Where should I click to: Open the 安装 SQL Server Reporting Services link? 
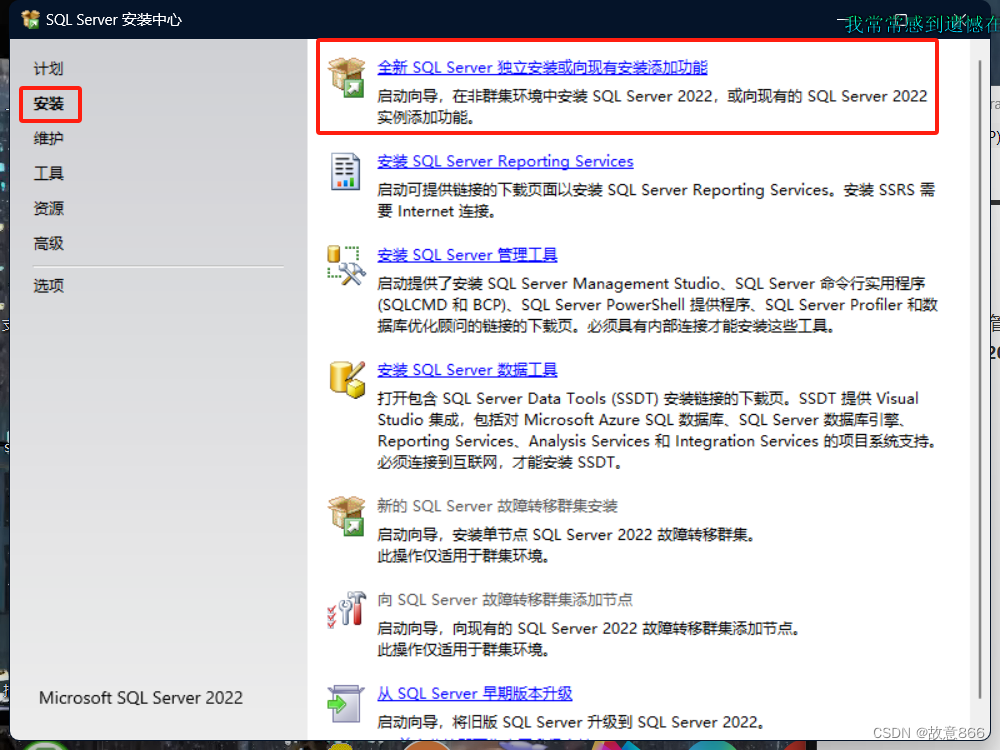[505, 161]
